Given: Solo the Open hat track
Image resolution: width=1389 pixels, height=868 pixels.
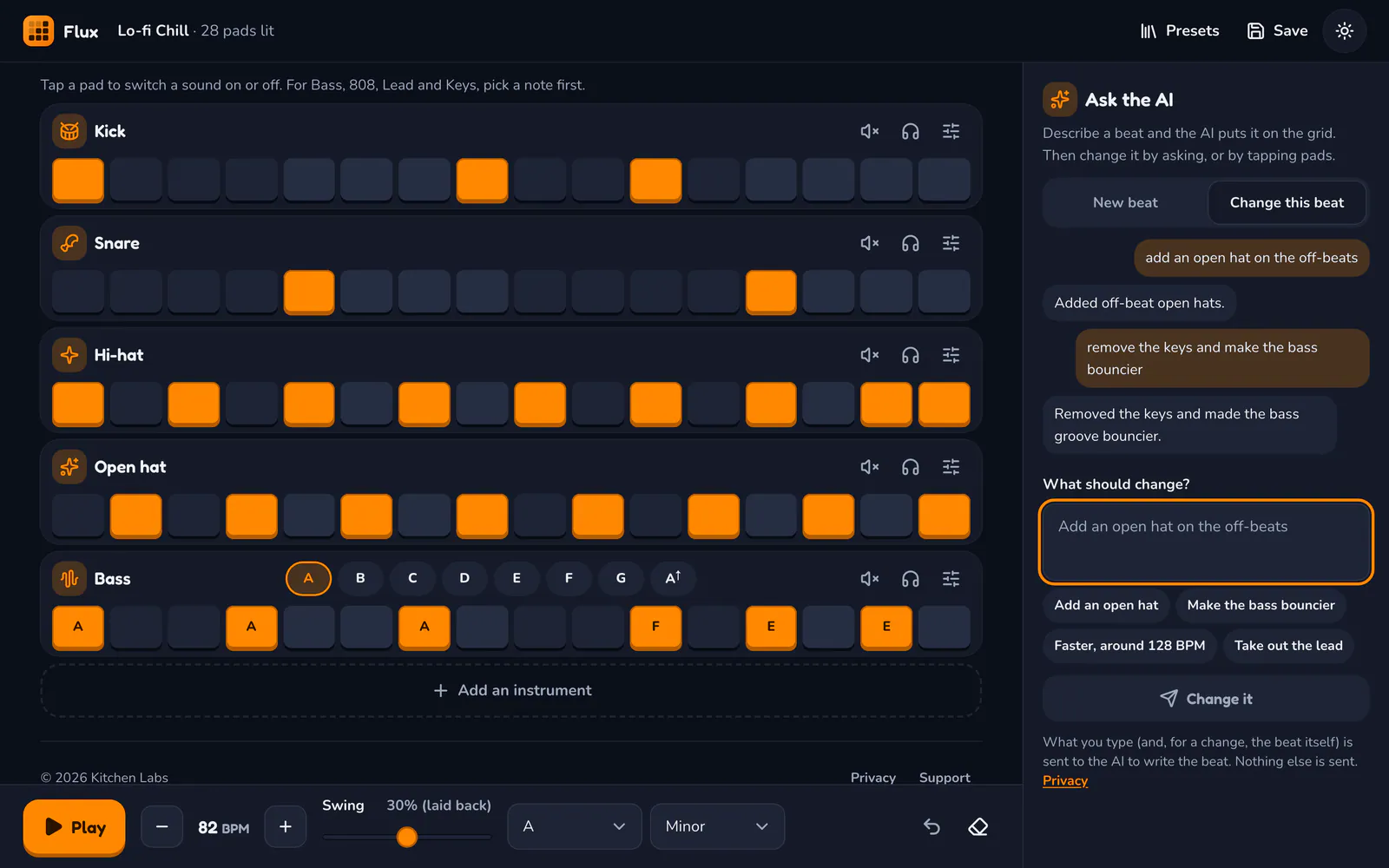Looking at the screenshot, I should tap(910, 467).
